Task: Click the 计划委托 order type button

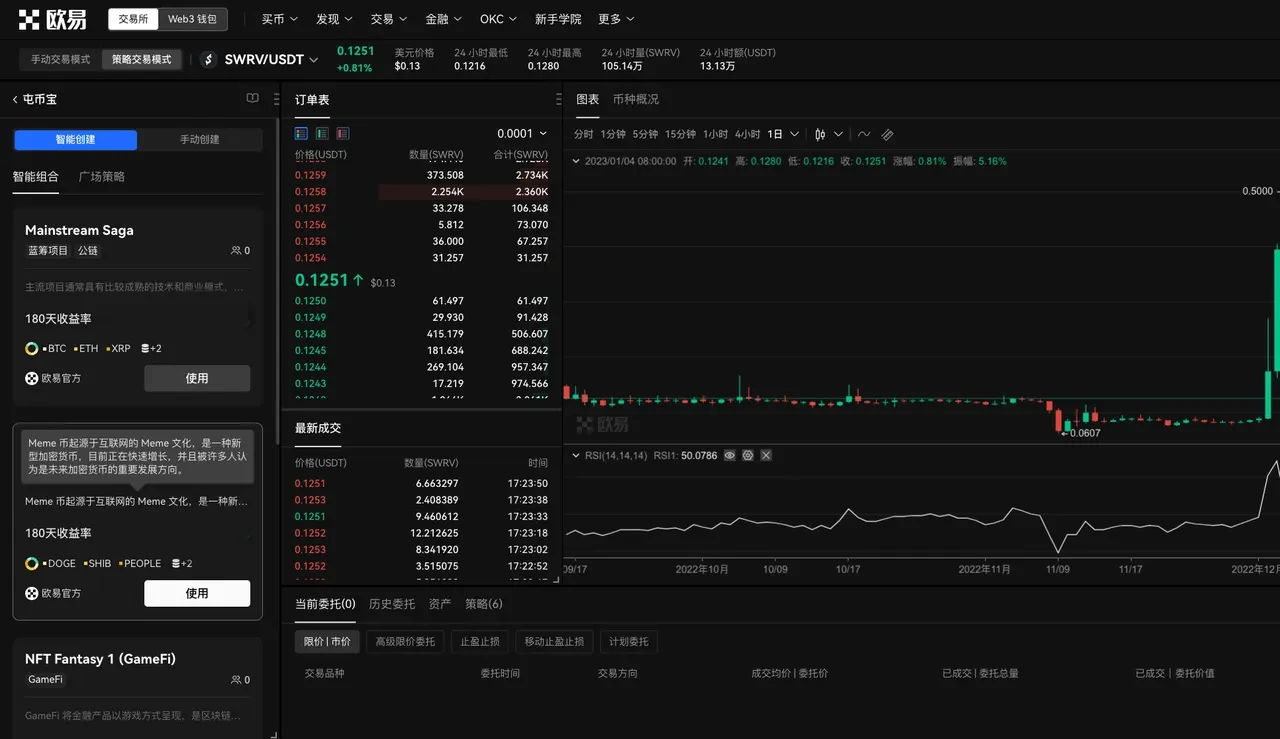Action: (x=628, y=641)
